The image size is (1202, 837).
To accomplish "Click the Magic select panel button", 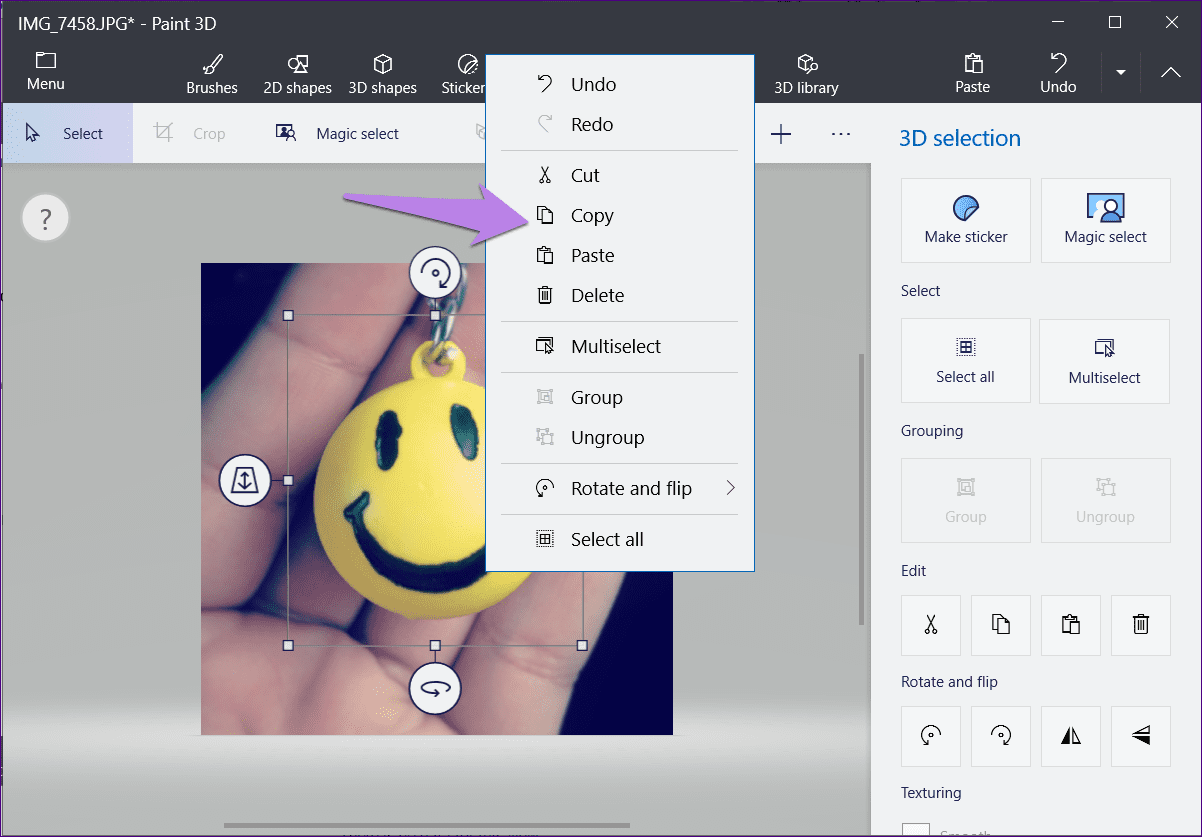I will 1105,220.
